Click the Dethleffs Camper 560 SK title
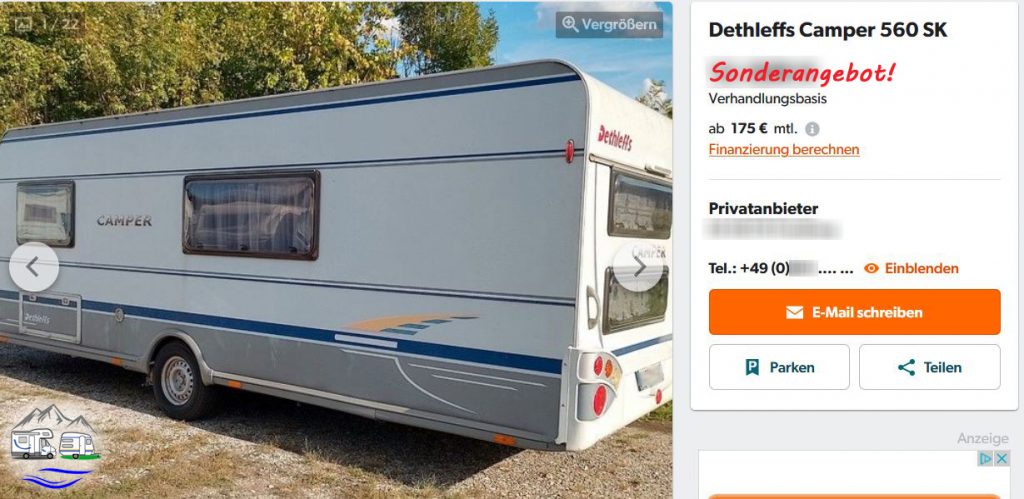Viewport: 1024px width, 499px height. tap(827, 30)
